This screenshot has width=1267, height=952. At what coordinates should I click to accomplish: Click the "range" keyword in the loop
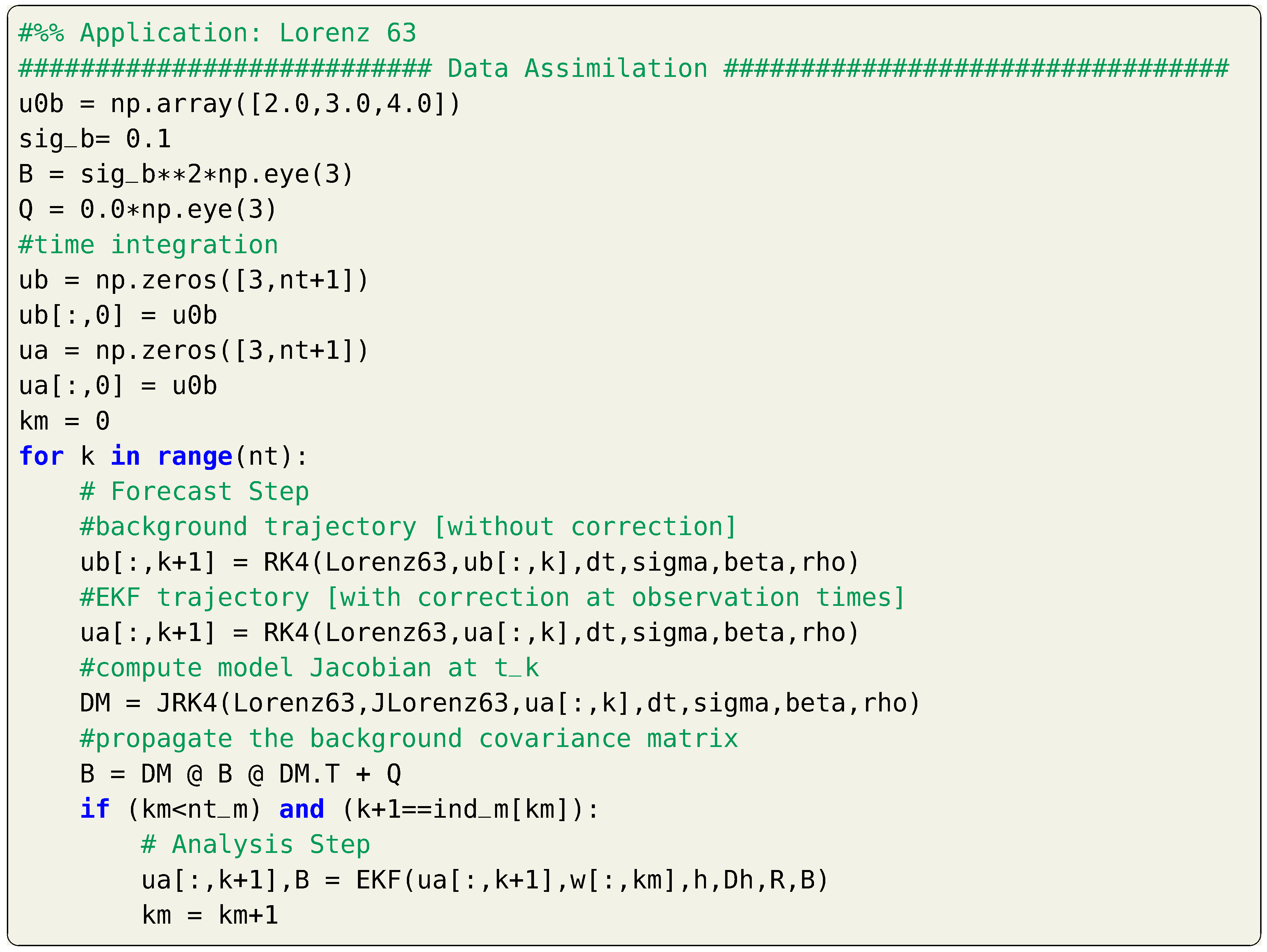click(x=195, y=457)
